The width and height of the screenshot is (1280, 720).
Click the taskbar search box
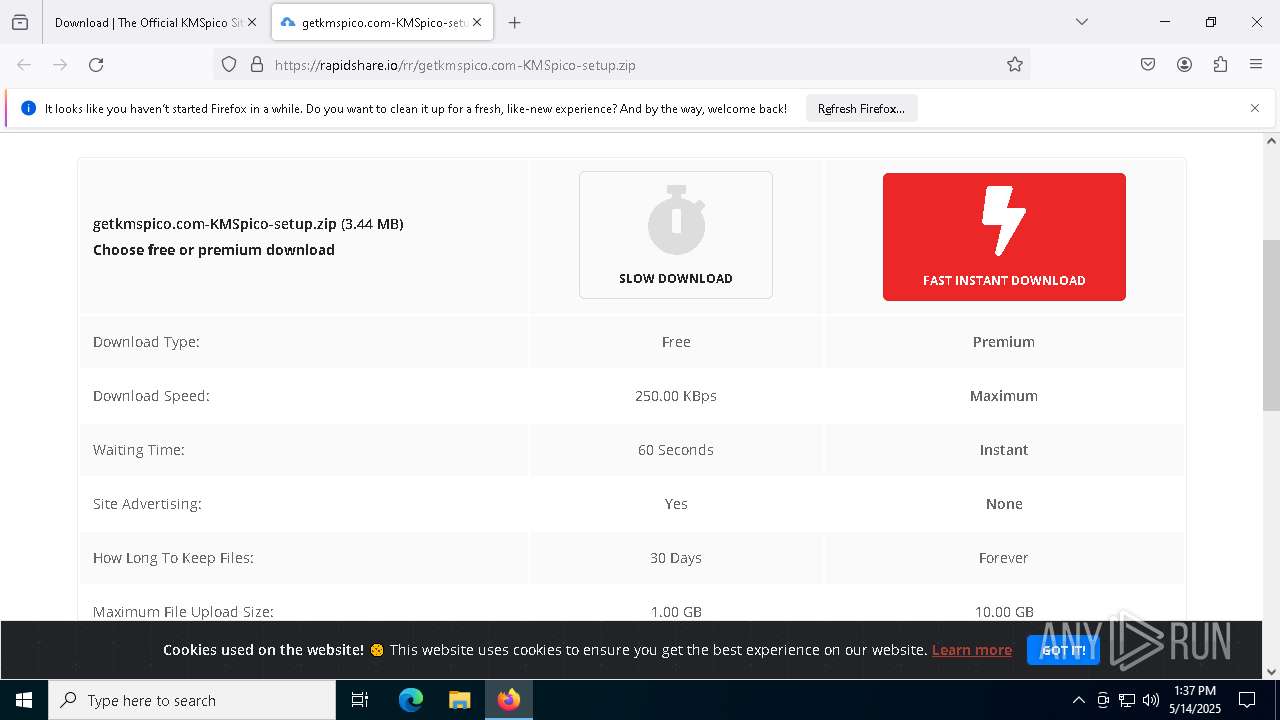192,700
